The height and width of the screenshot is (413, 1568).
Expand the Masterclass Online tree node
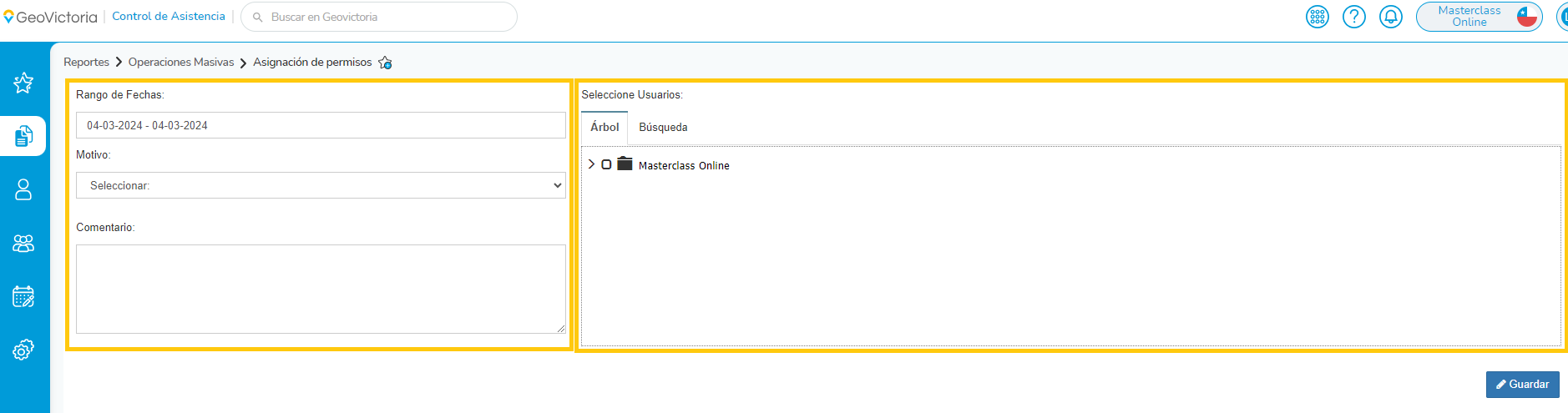tap(591, 164)
